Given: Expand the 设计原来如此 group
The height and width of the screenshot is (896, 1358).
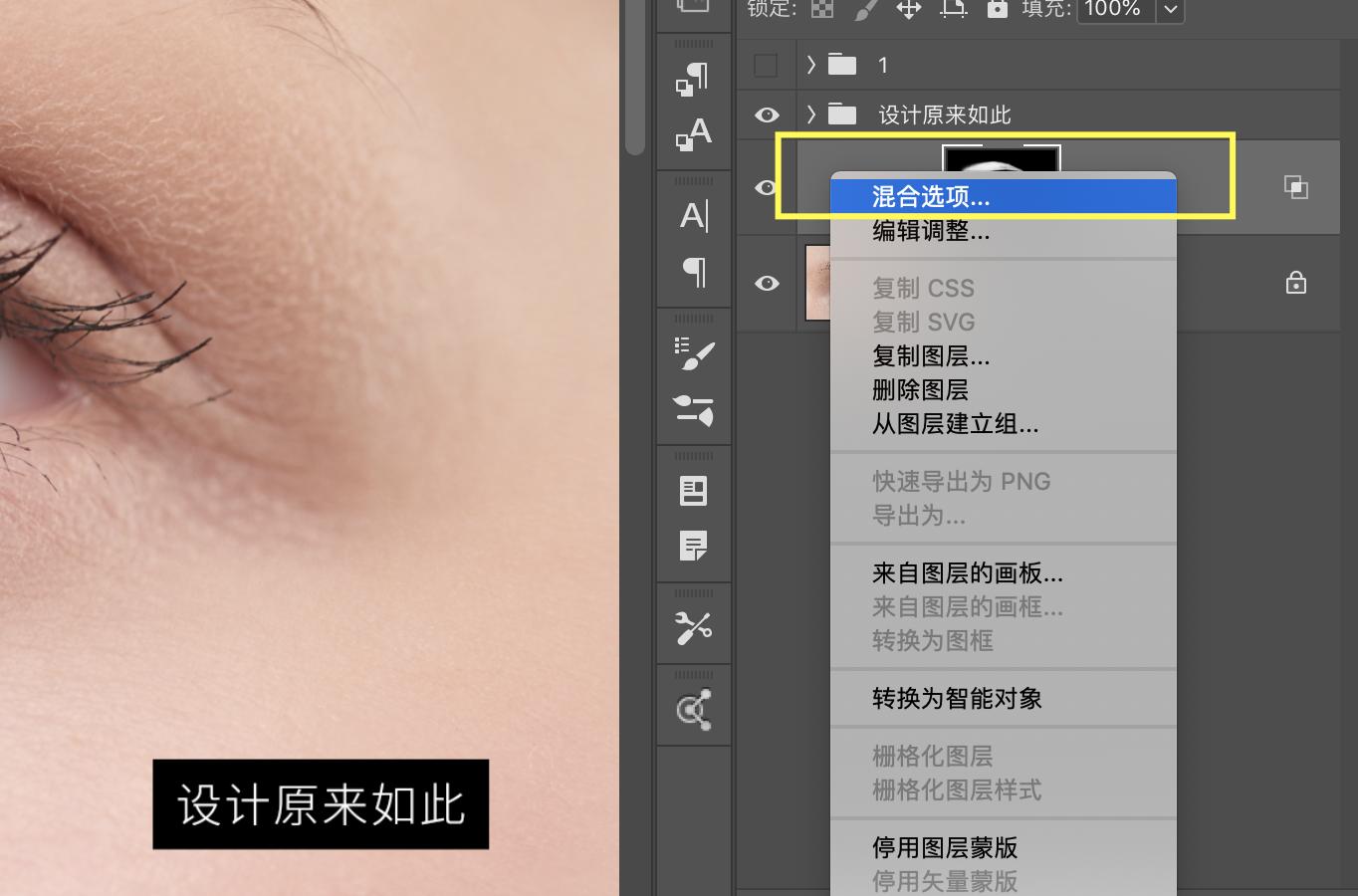Looking at the screenshot, I should (x=810, y=114).
